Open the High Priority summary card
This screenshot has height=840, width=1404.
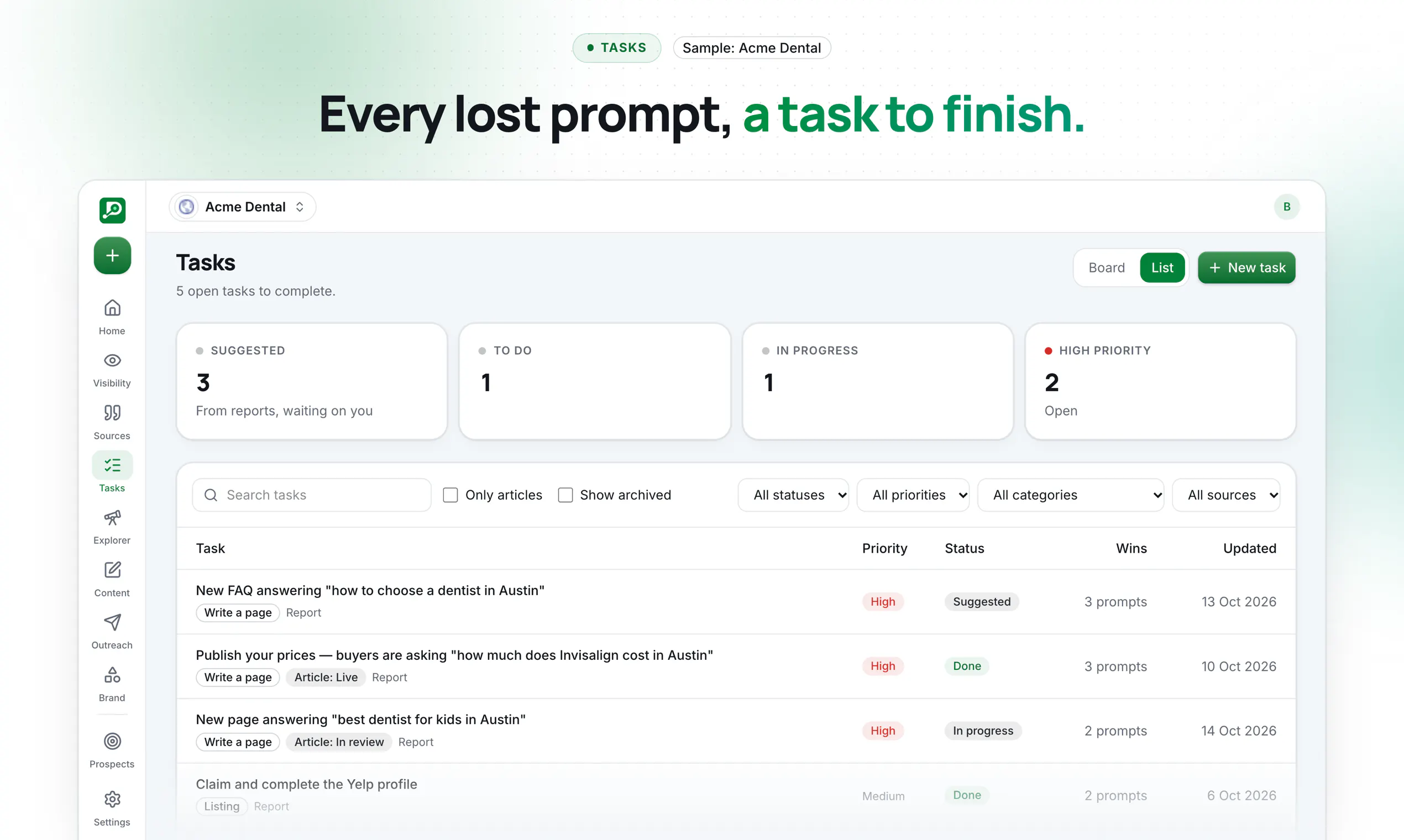coord(1160,381)
